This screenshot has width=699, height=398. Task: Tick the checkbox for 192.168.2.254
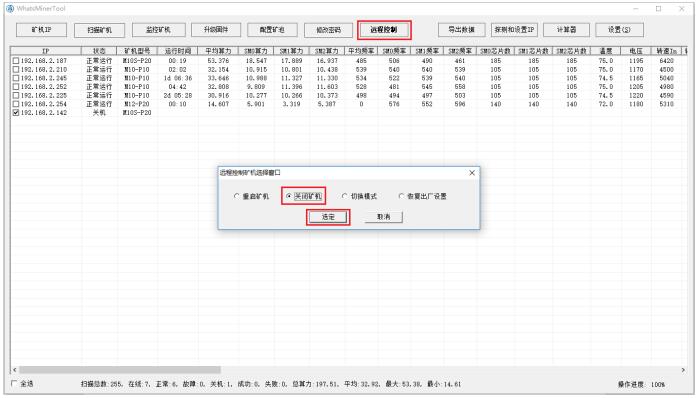(x=16, y=104)
